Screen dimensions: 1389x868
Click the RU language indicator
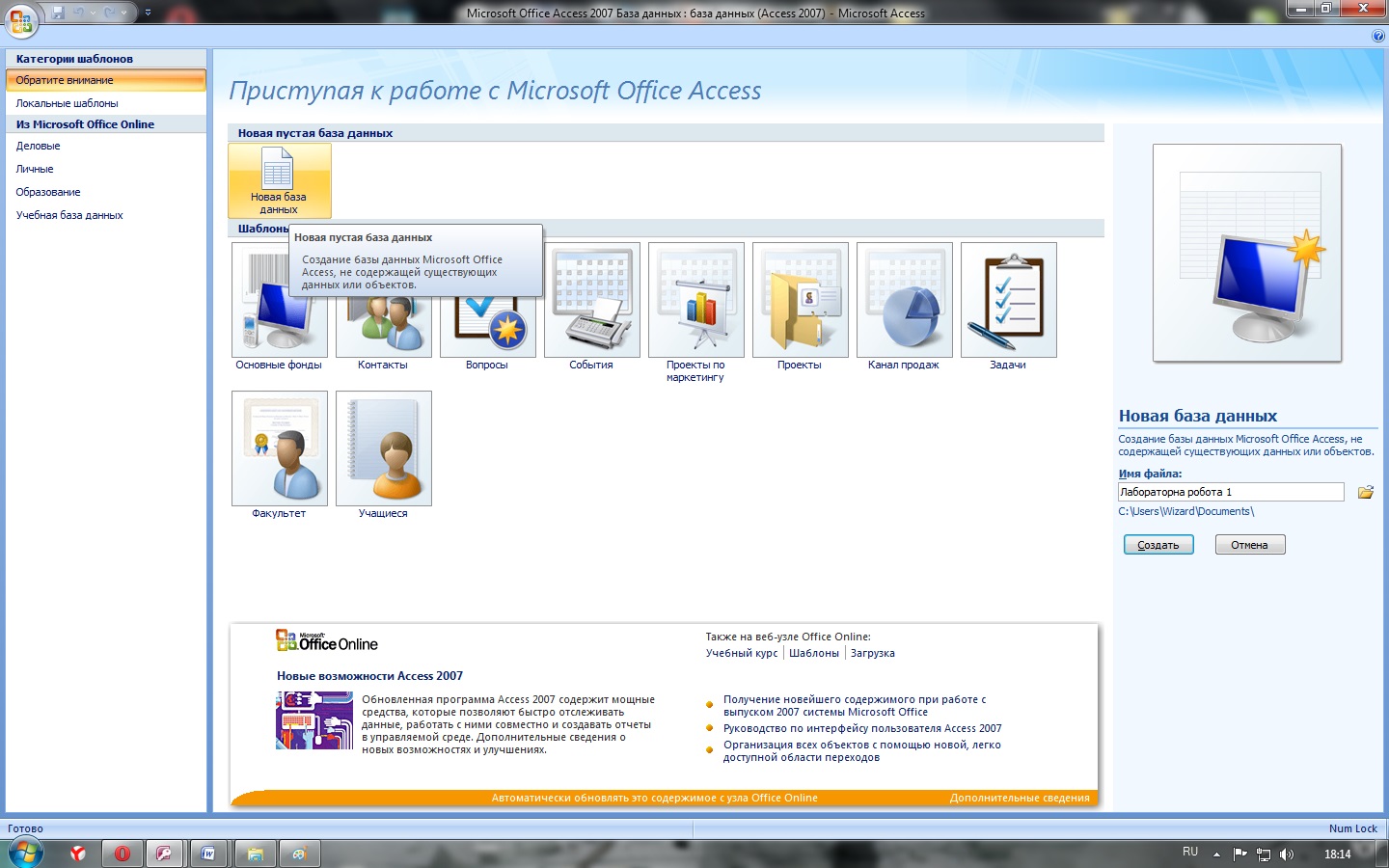(x=1190, y=853)
